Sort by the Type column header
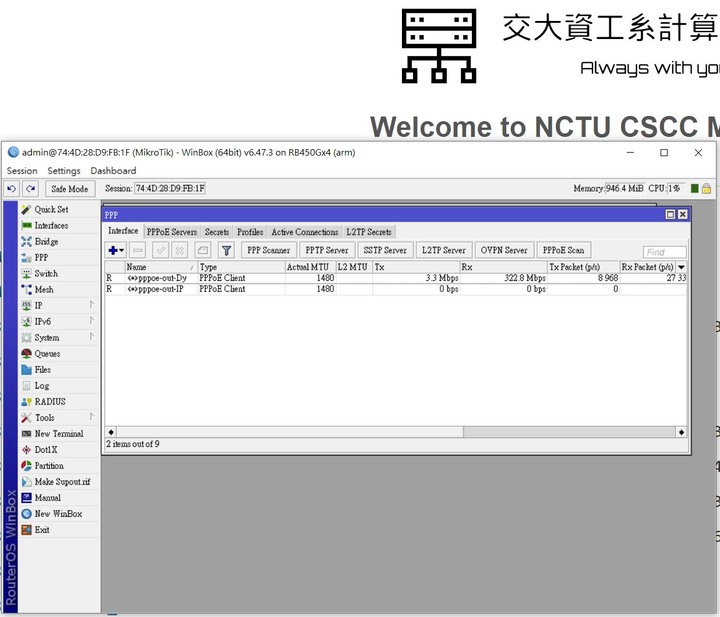This screenshot has height=617, width=720. [242, 267]
